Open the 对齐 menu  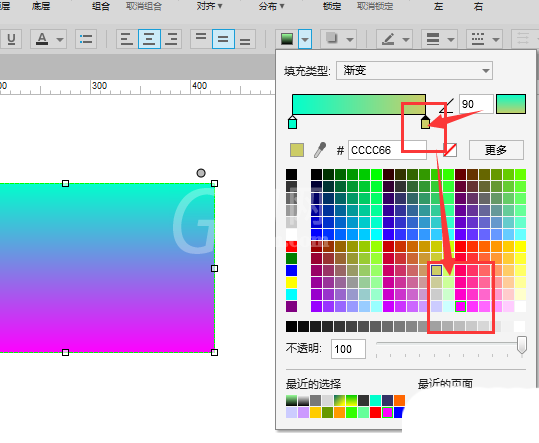209,6
